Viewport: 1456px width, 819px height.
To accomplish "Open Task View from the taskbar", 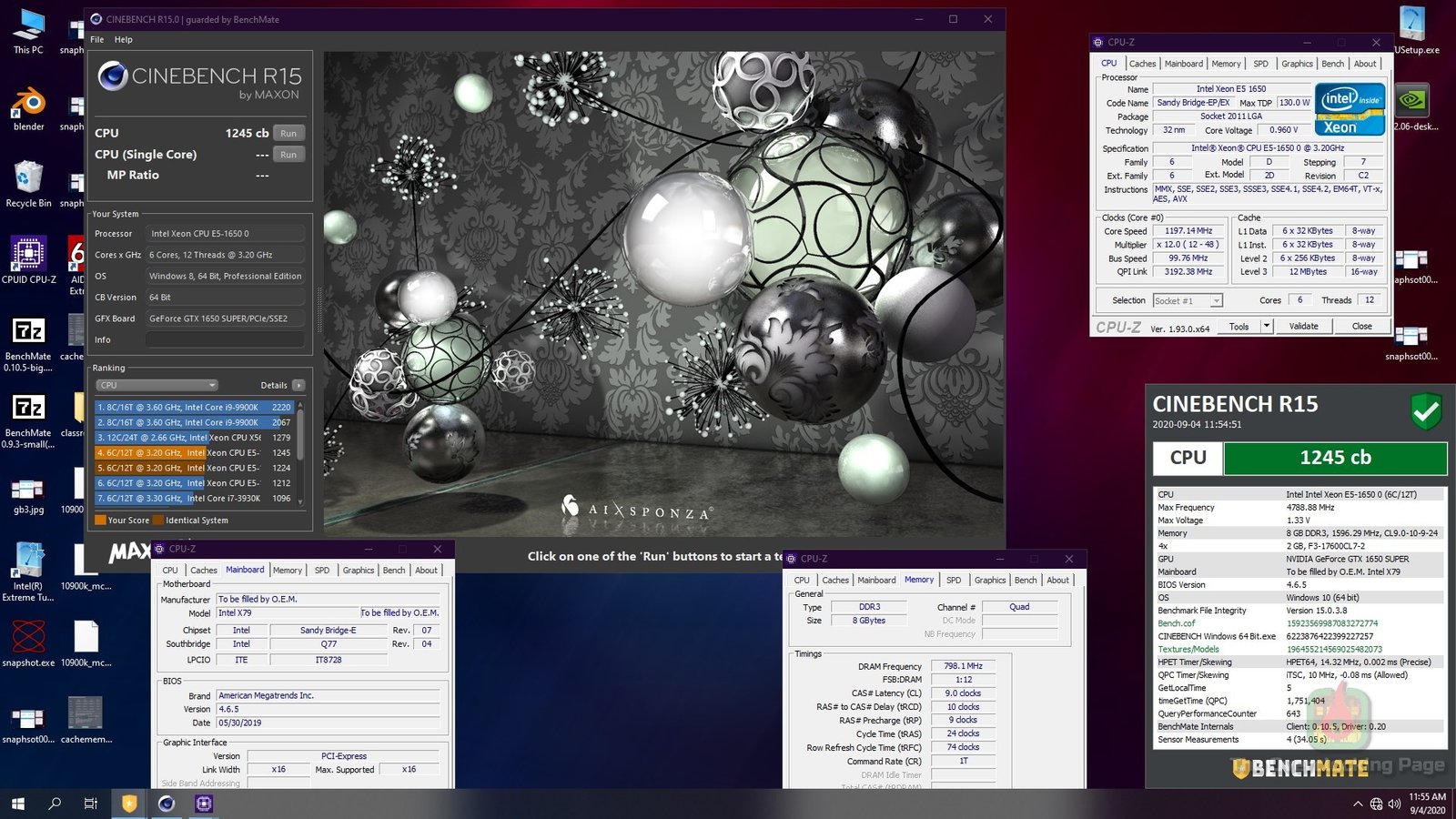I will pyautogui.click(x=91, y=804).
